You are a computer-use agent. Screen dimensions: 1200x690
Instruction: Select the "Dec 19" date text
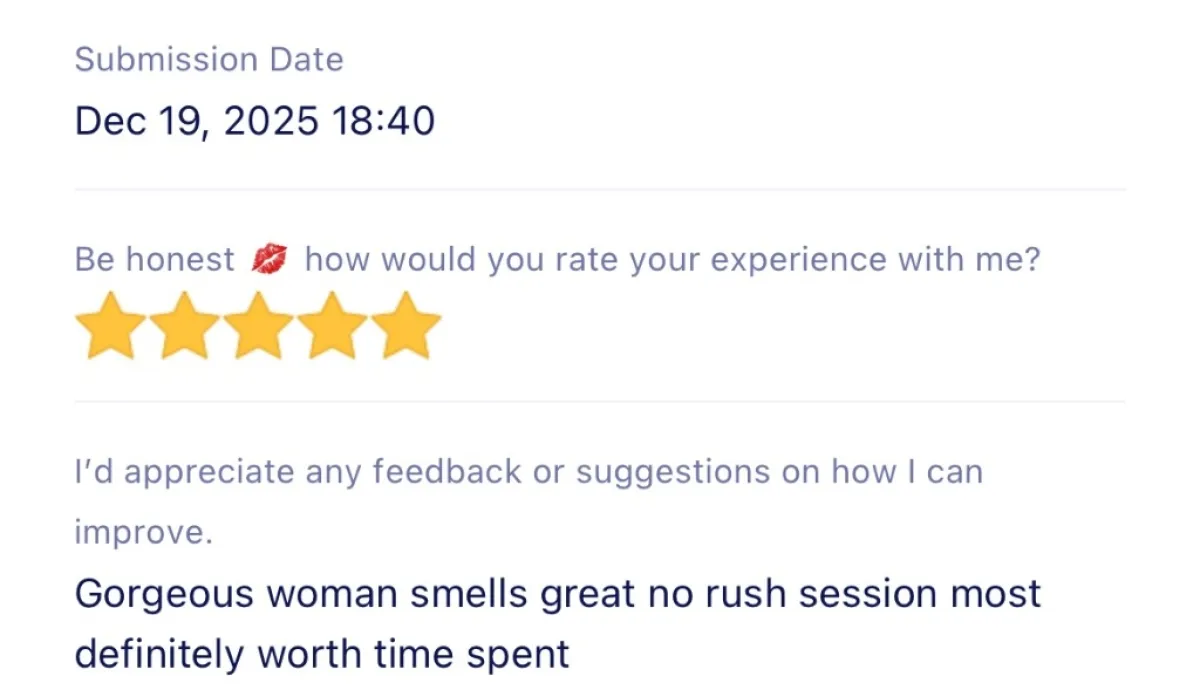click(x=138, y=122)
